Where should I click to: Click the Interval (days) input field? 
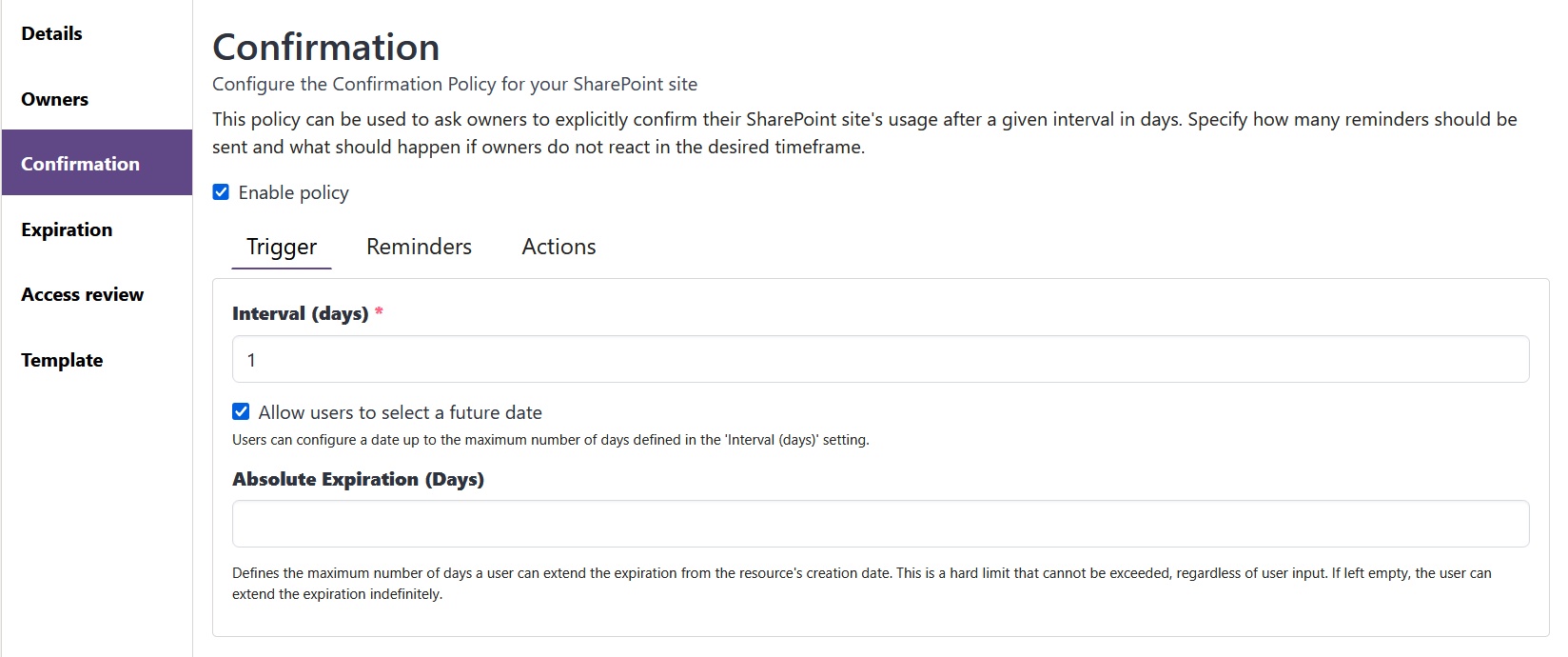(880, 360)
